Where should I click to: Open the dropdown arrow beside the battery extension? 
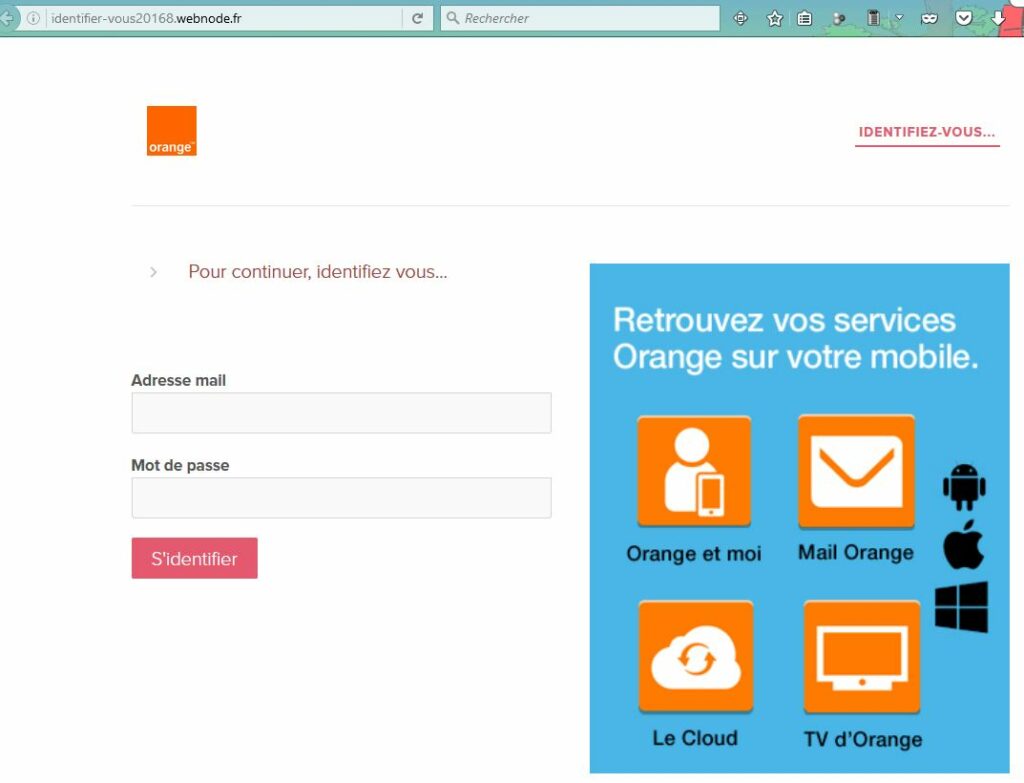pos(898,16)
